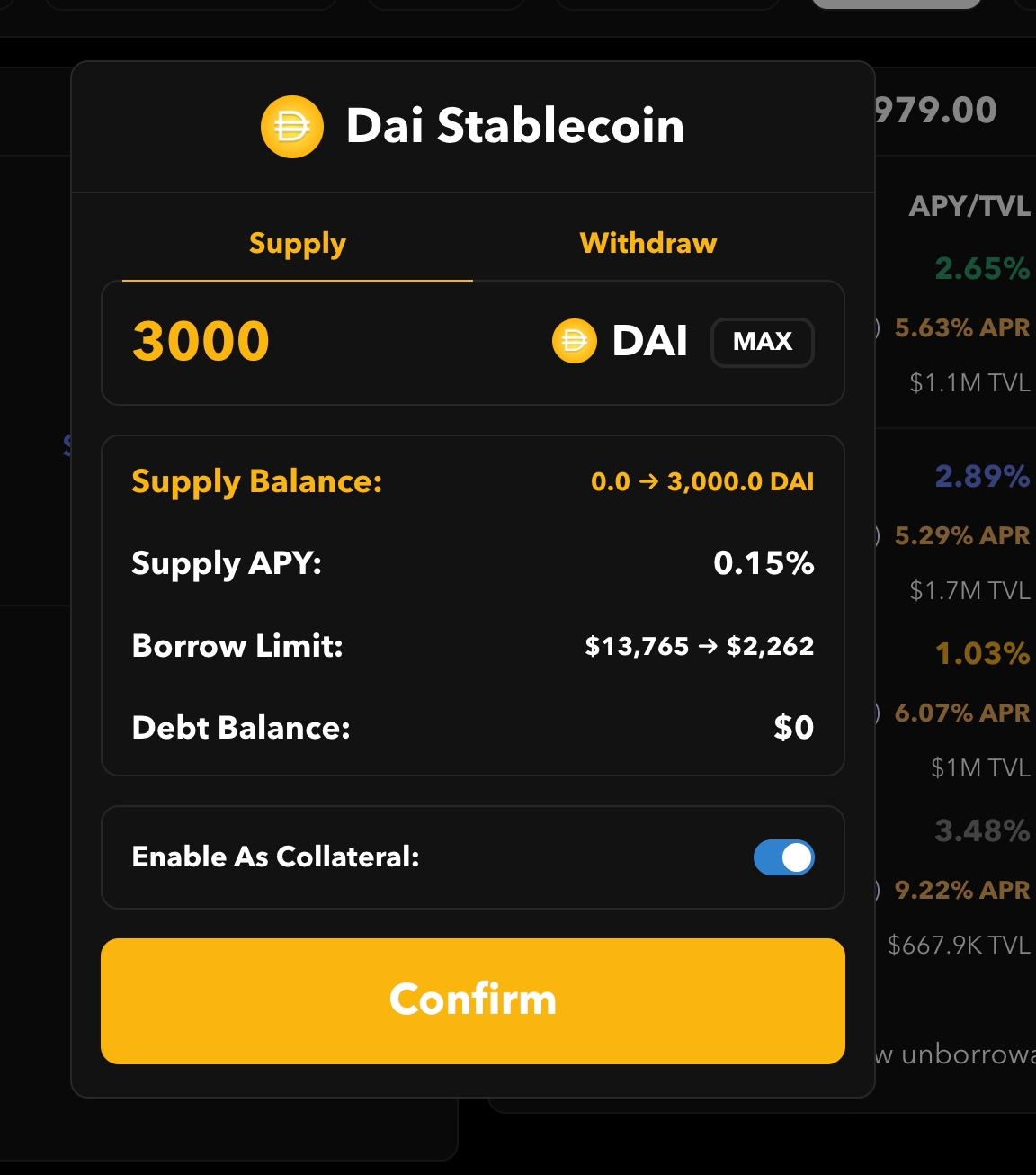
Task: Click the 9.22% APR reward text
Action: (961, 890)
